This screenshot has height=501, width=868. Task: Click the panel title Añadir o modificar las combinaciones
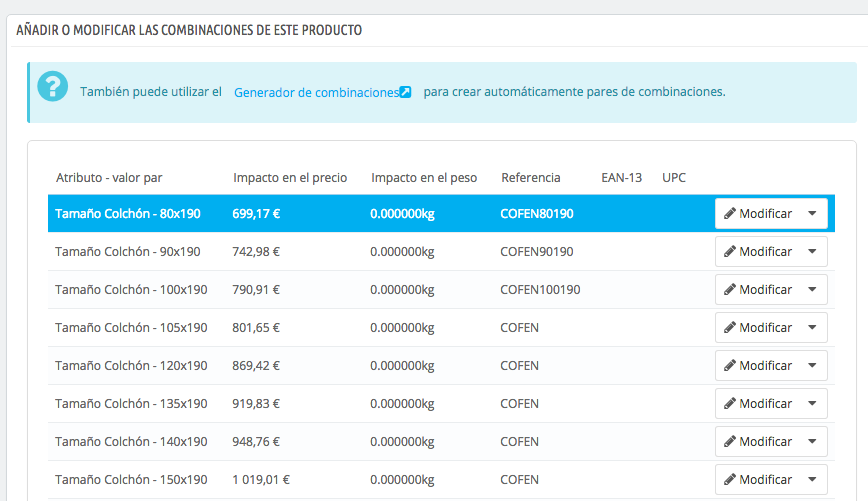tap(189, 30)
